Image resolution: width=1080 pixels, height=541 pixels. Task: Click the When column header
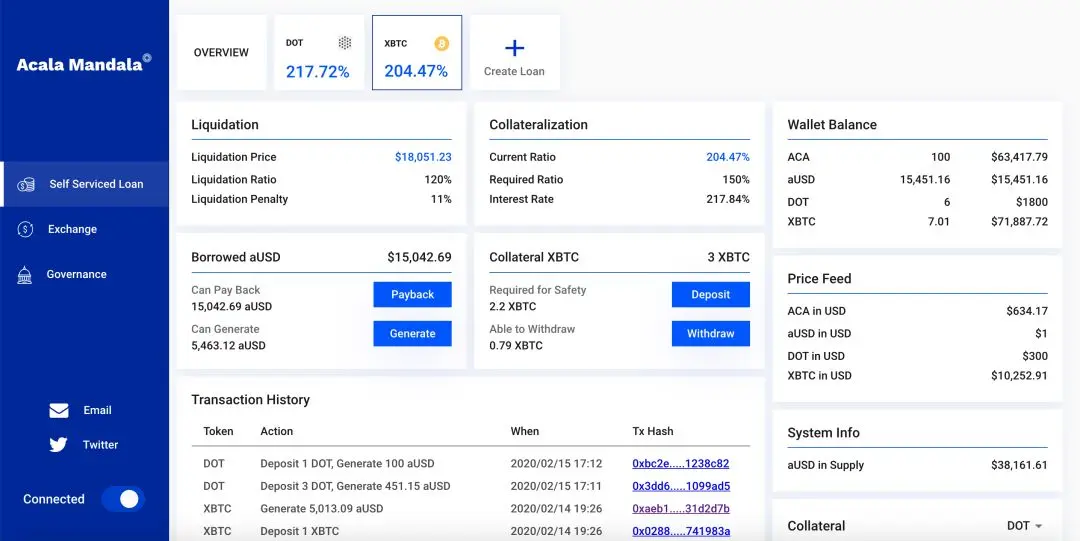525,431
